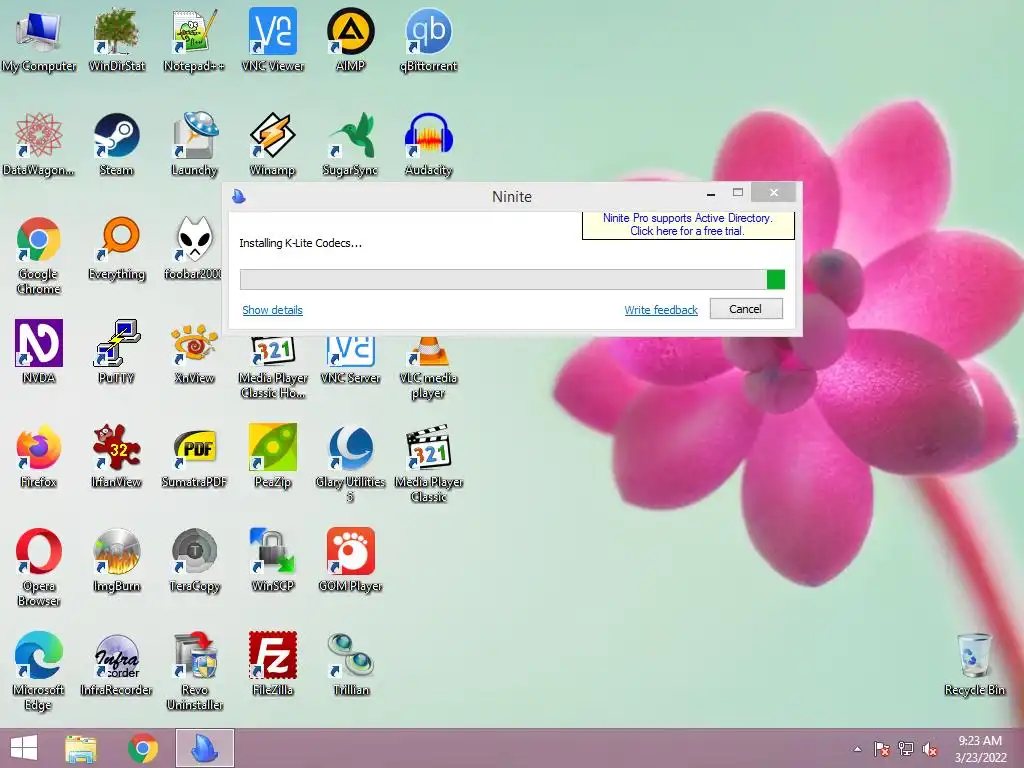Select the TeraCopy desktop shortcut

[194, 560]
